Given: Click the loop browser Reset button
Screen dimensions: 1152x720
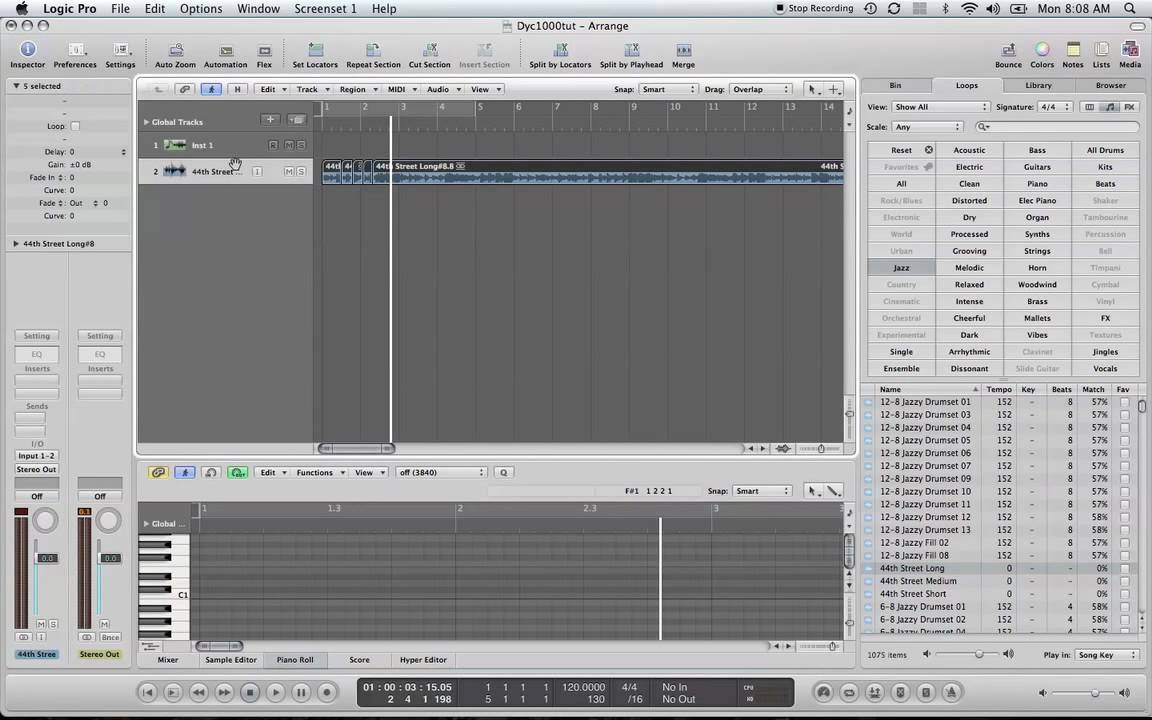Looking at the screenshot, I should (901, 150).
